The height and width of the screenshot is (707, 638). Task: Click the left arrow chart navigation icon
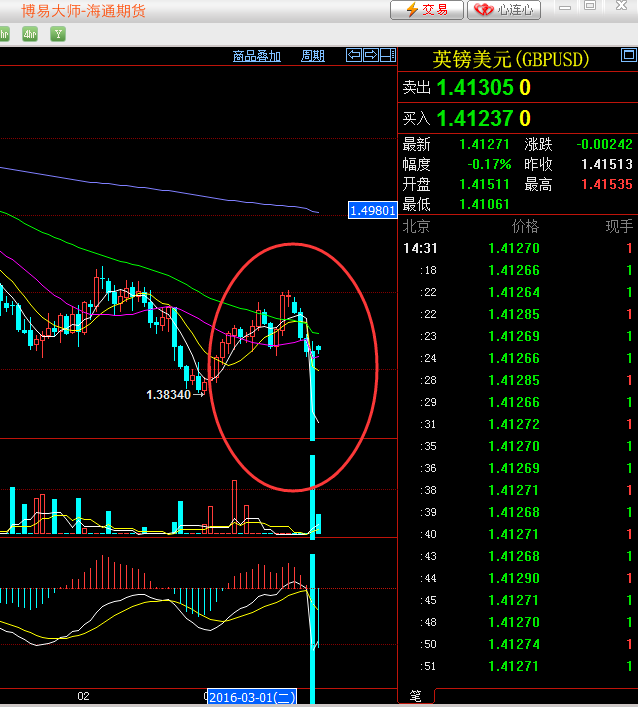tap(354, 55)
